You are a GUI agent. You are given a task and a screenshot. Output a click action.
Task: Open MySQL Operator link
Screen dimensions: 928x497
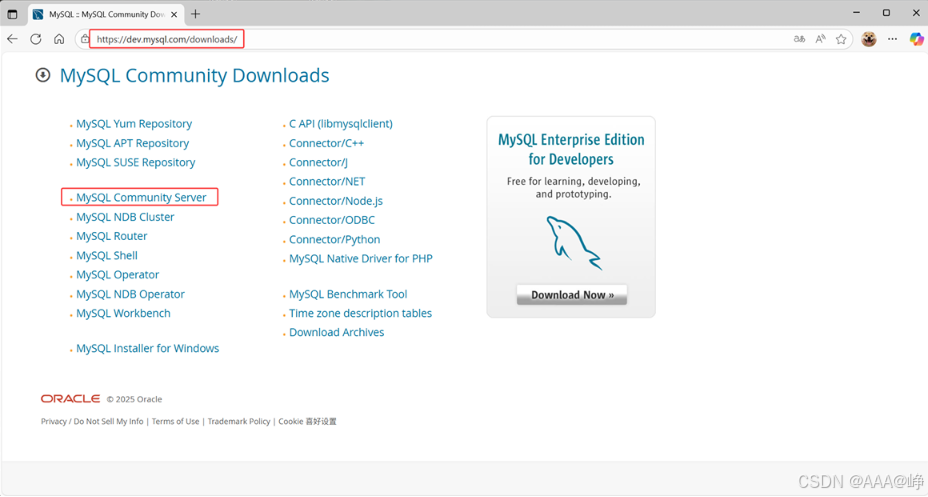click(x=117, y=275)
